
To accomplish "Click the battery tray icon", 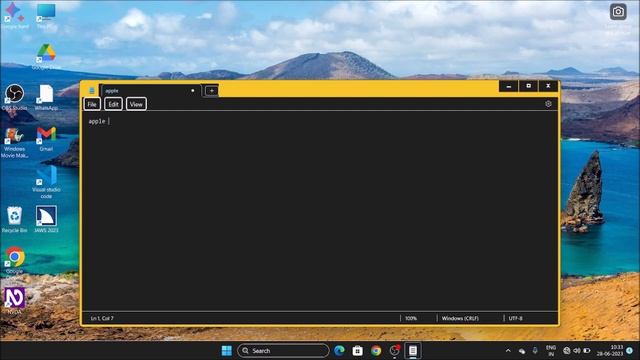I will 587,351.
